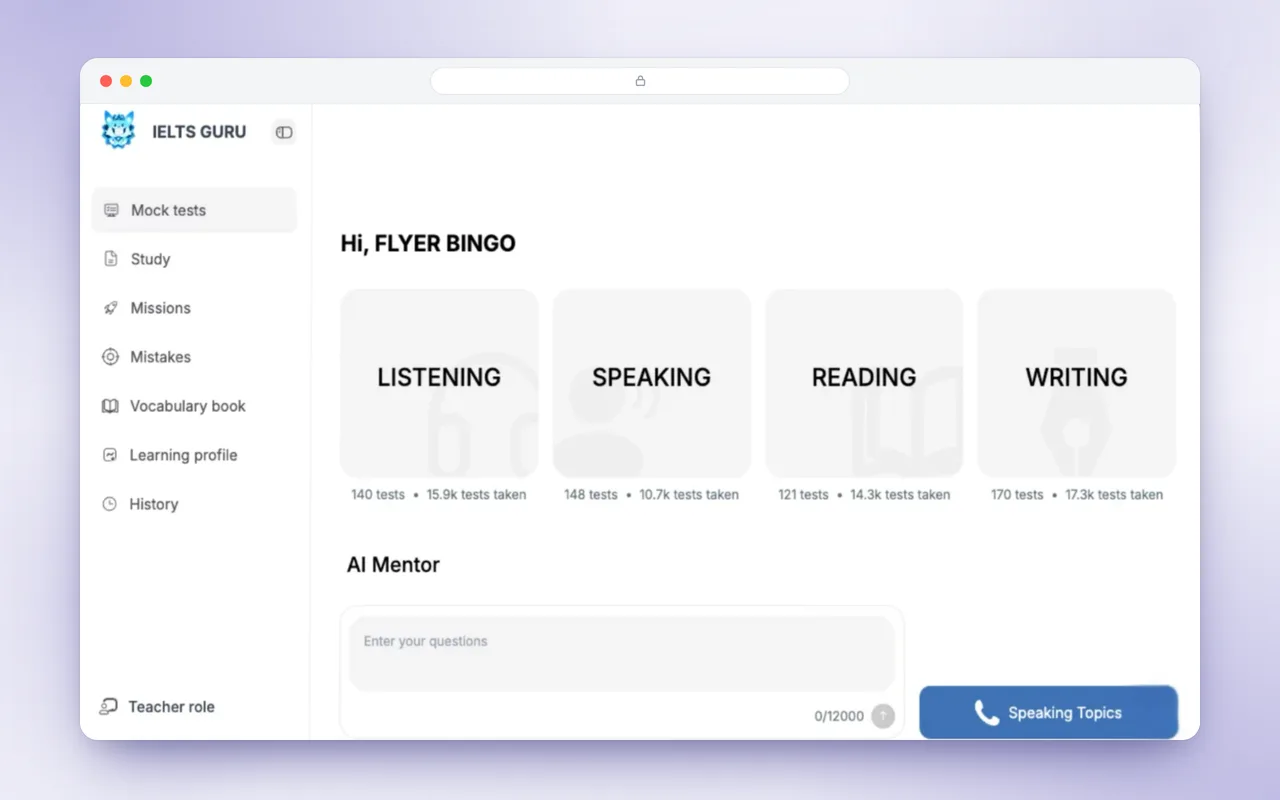
Task: Click the Mock tests monitor icon
Action: tap(111, 210)
